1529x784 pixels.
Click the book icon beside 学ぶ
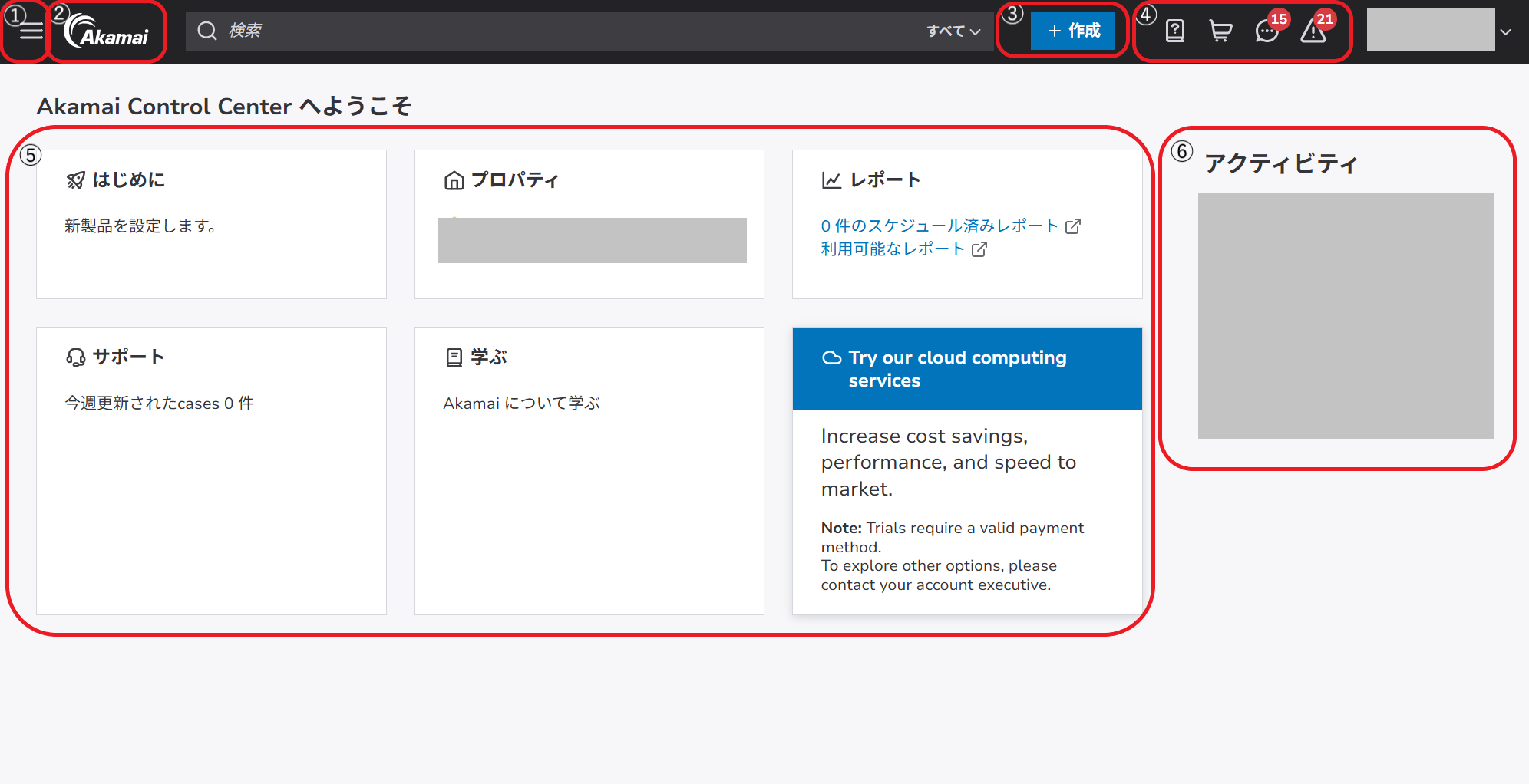coord(454,357)
